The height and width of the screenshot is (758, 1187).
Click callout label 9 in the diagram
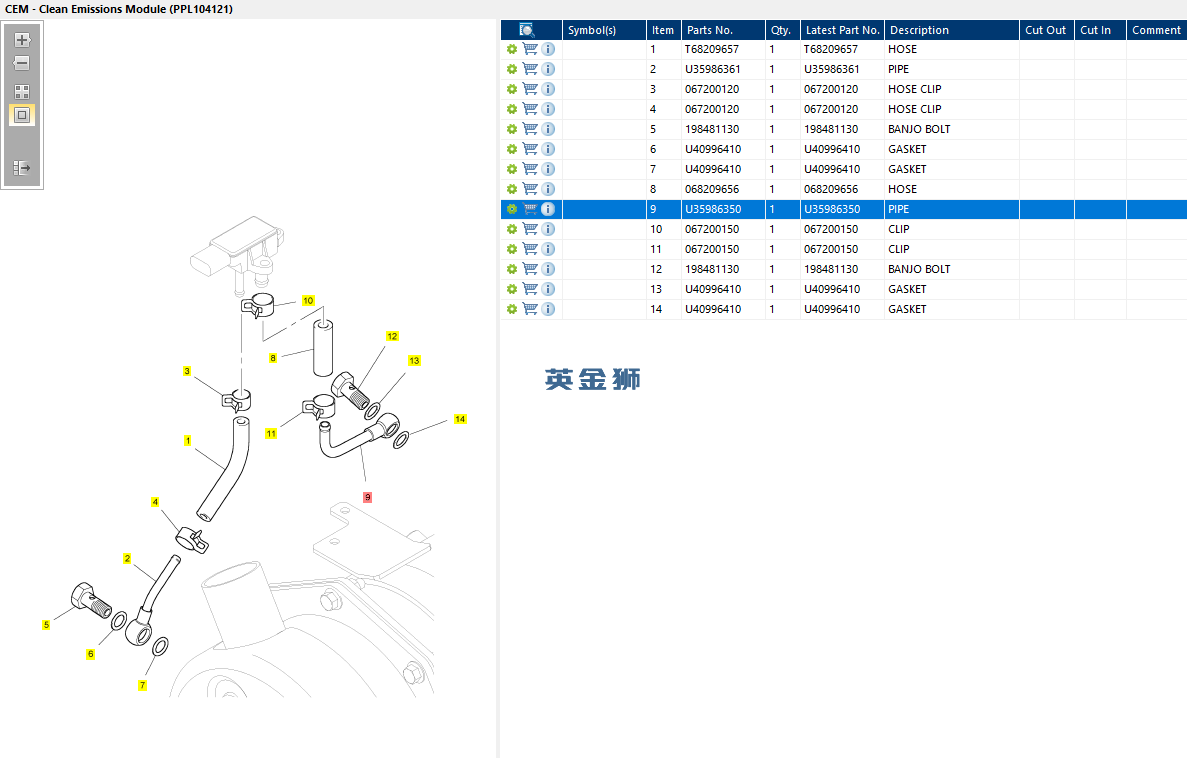point(368,497)
